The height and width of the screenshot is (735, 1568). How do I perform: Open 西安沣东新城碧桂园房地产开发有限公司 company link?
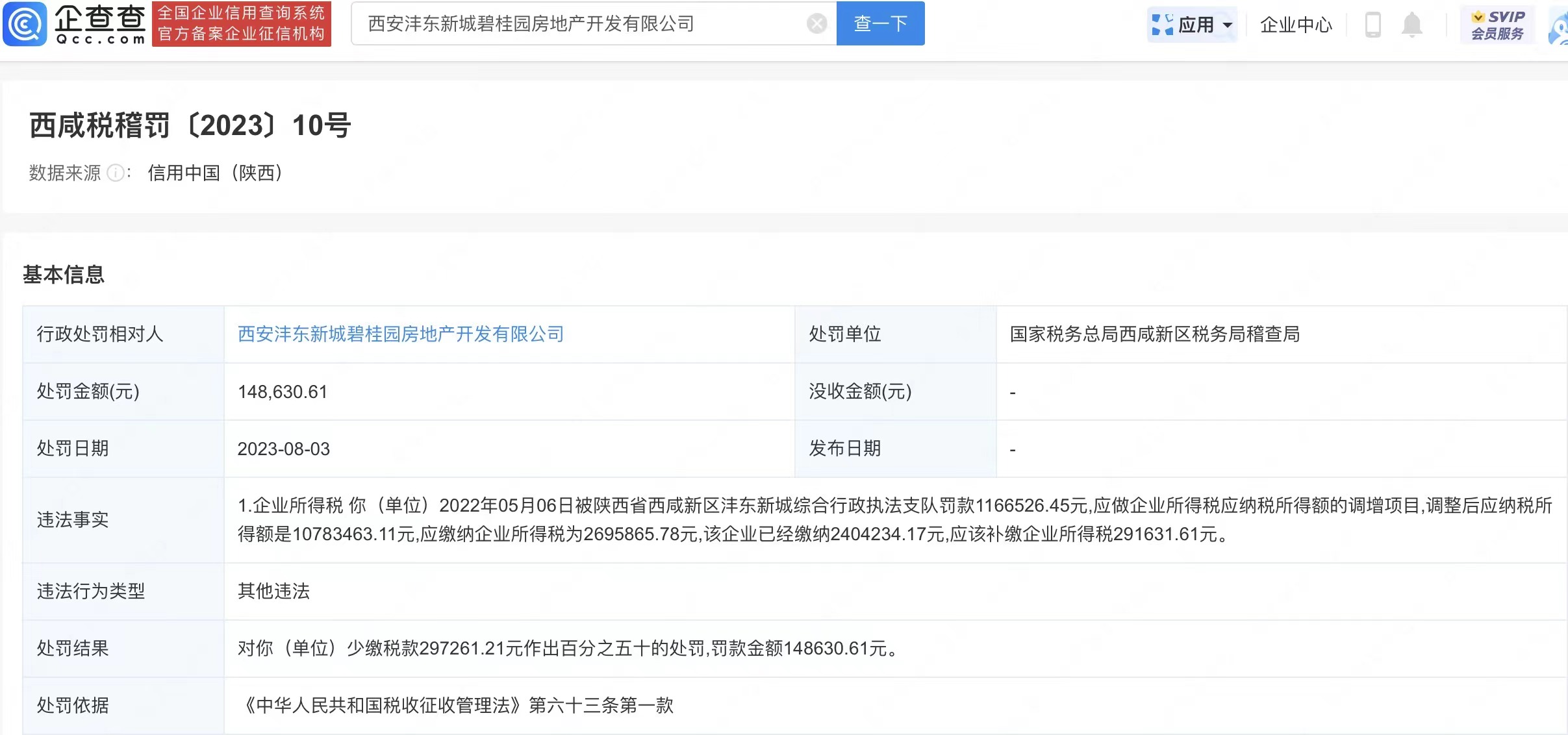pos(401,334)
